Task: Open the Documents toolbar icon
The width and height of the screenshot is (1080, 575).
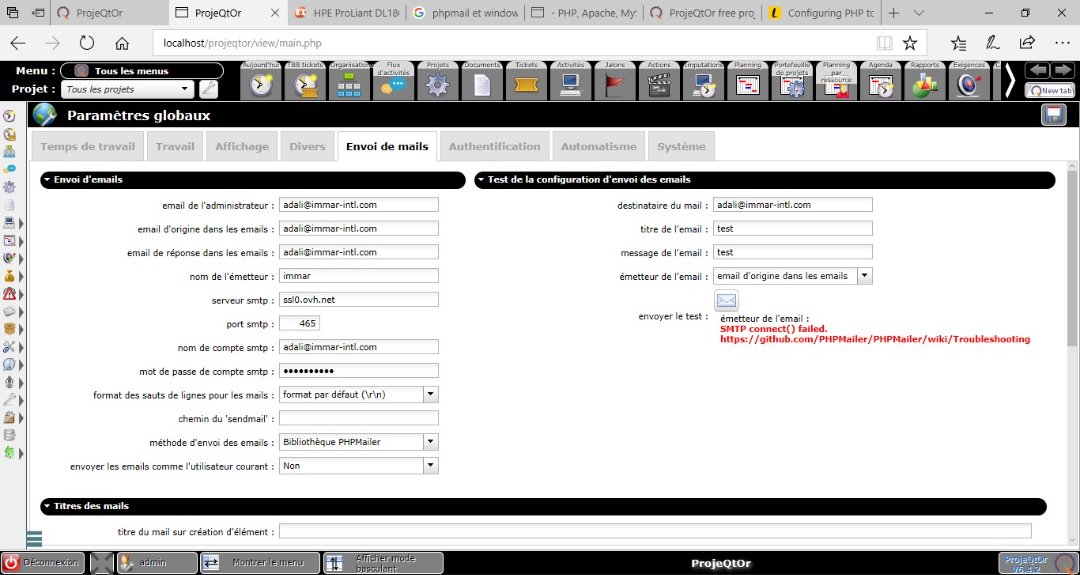Action: tap(482, 85)
